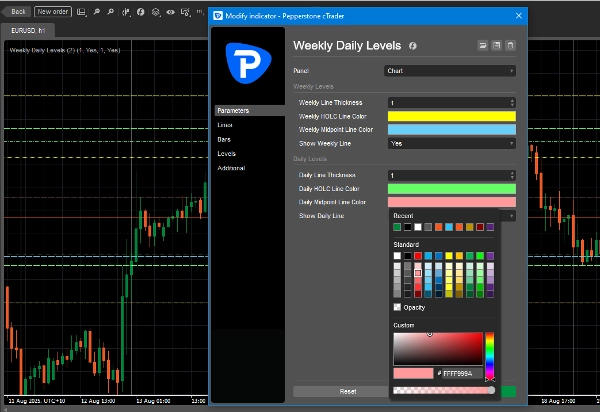Viewport: 600px width, 412px height.
Task: Click the load parameters folder icon
Action: pyautogui.click(x=483, y=45)
